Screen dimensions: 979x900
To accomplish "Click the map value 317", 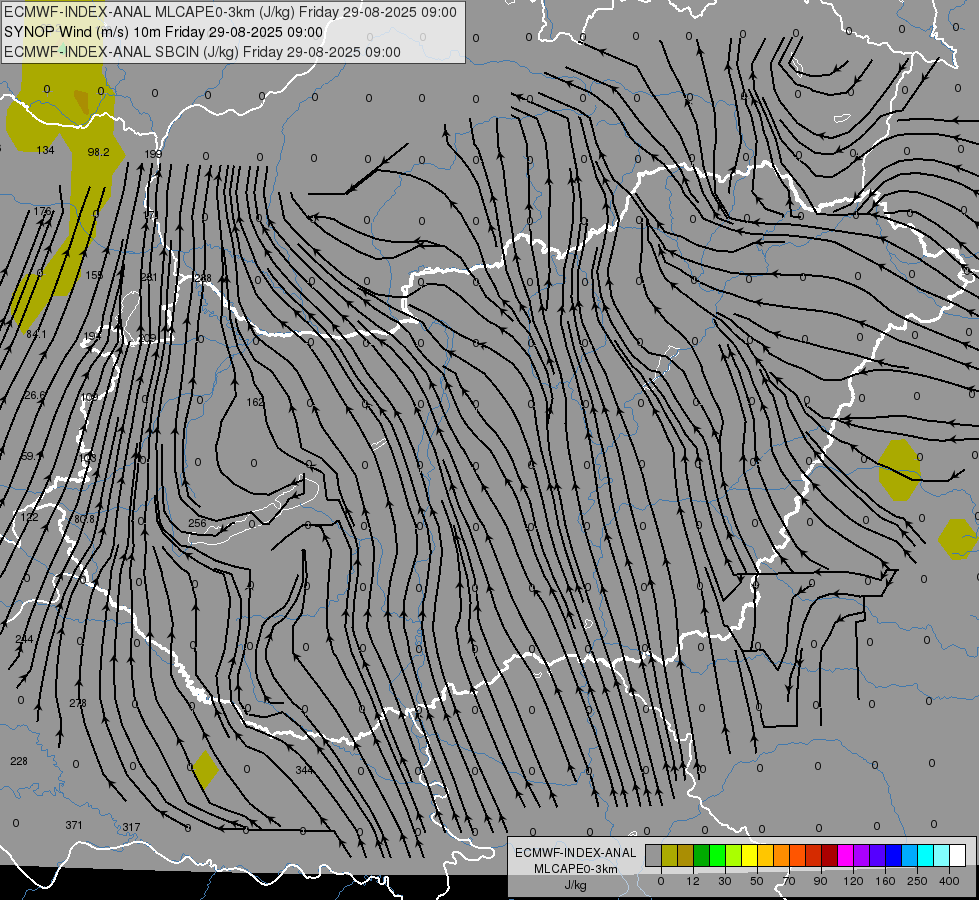I will point(131,827).
